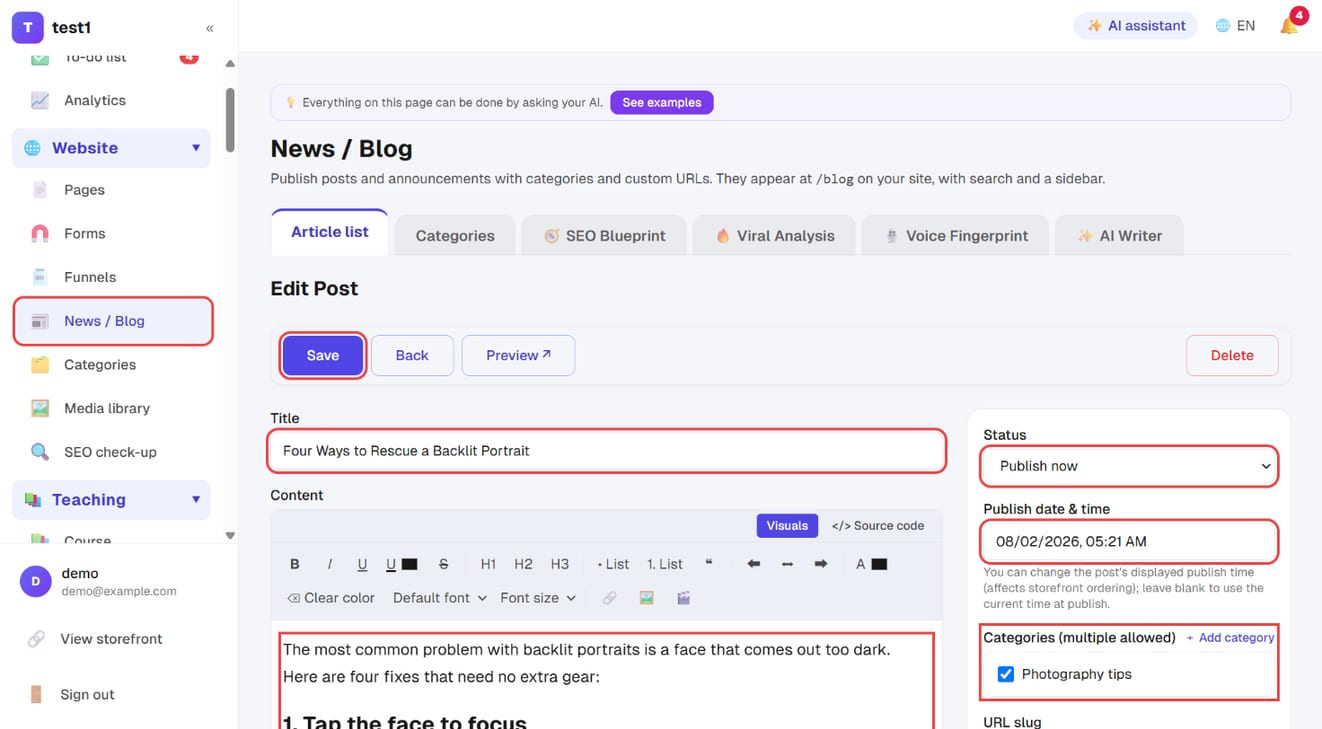Set heading level H2
The image size is (1322, 729).
pyautogui.click(x=523, y=564)
